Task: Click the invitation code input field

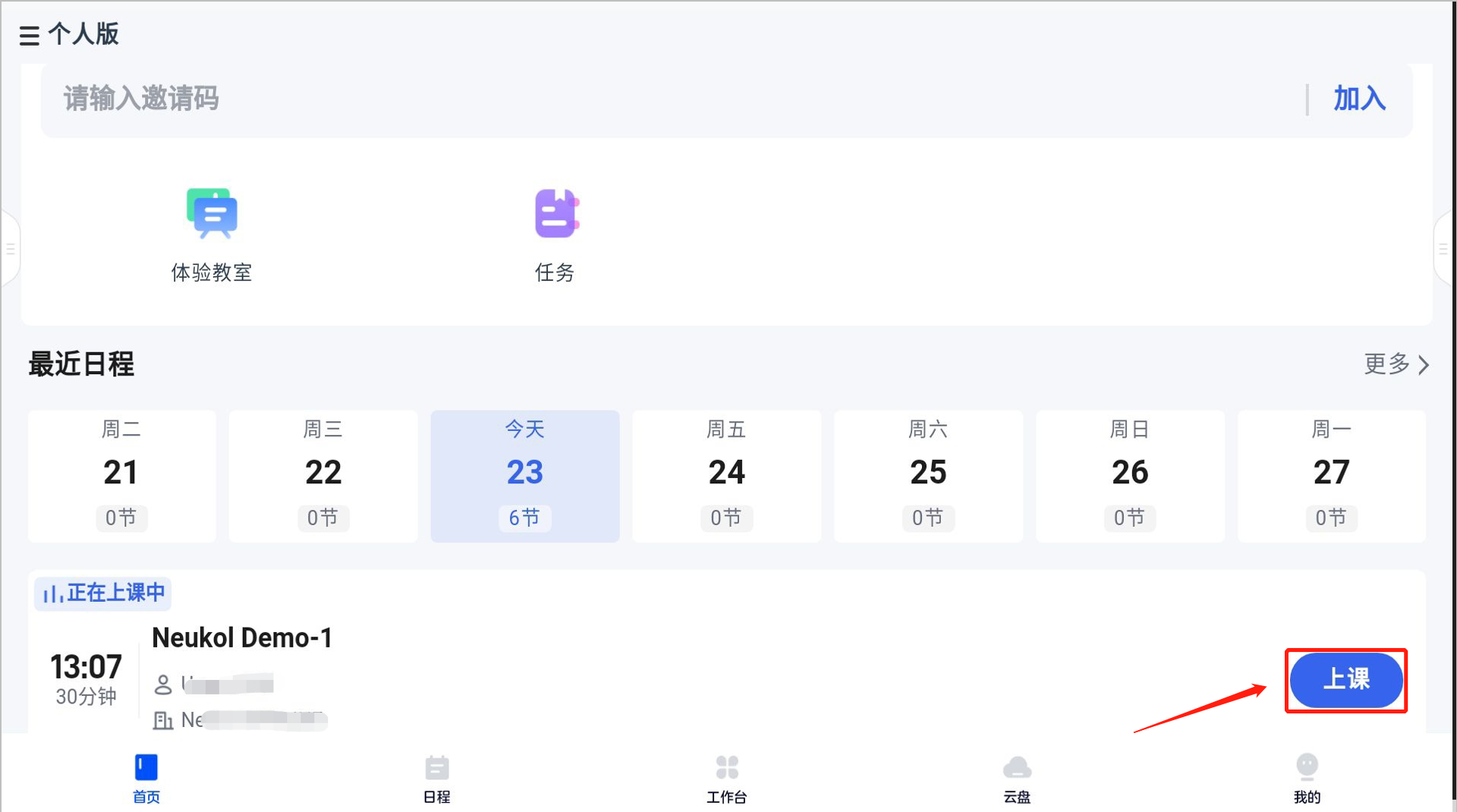Action: (x=668, y=99)
